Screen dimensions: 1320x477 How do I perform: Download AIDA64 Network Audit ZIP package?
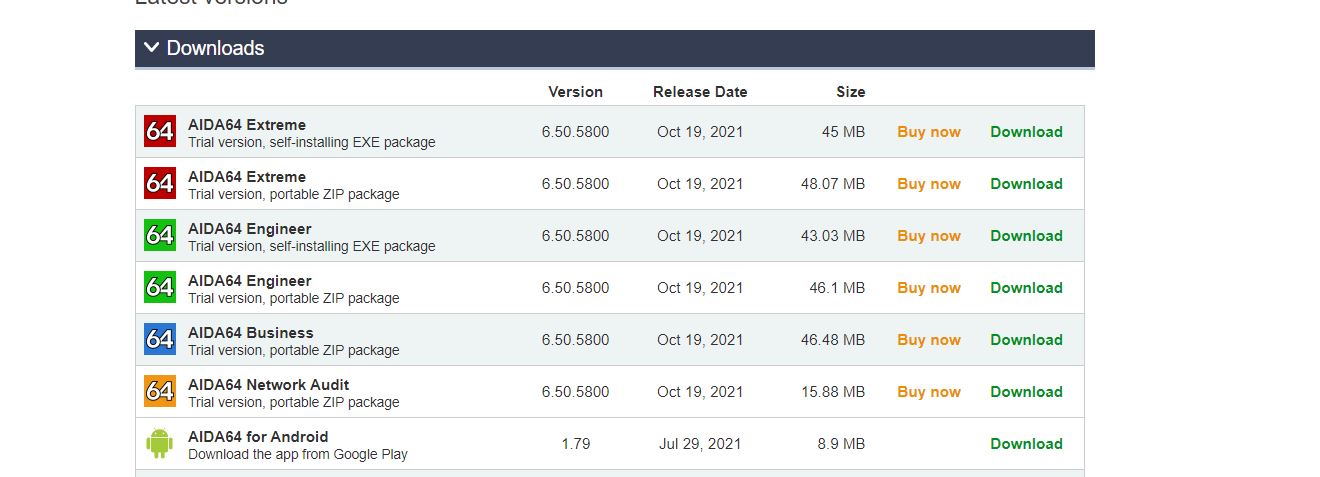tap(1026, 392)
